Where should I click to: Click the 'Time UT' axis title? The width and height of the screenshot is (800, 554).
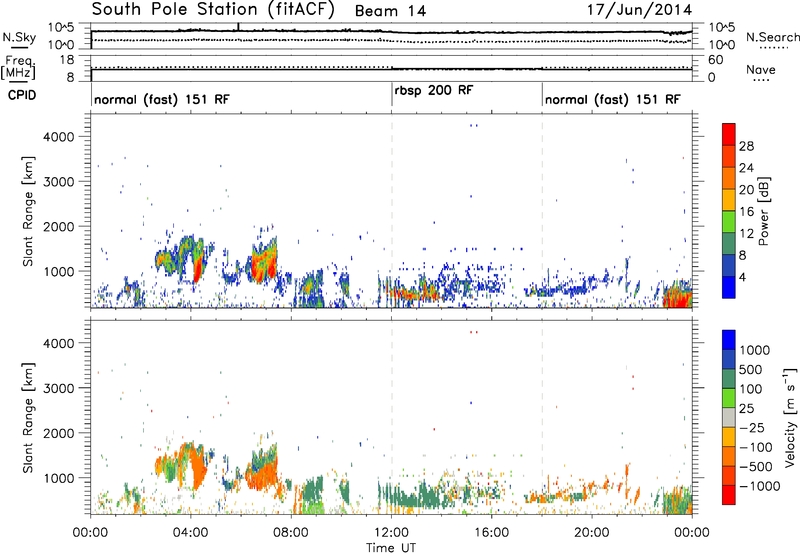(391, 548)
